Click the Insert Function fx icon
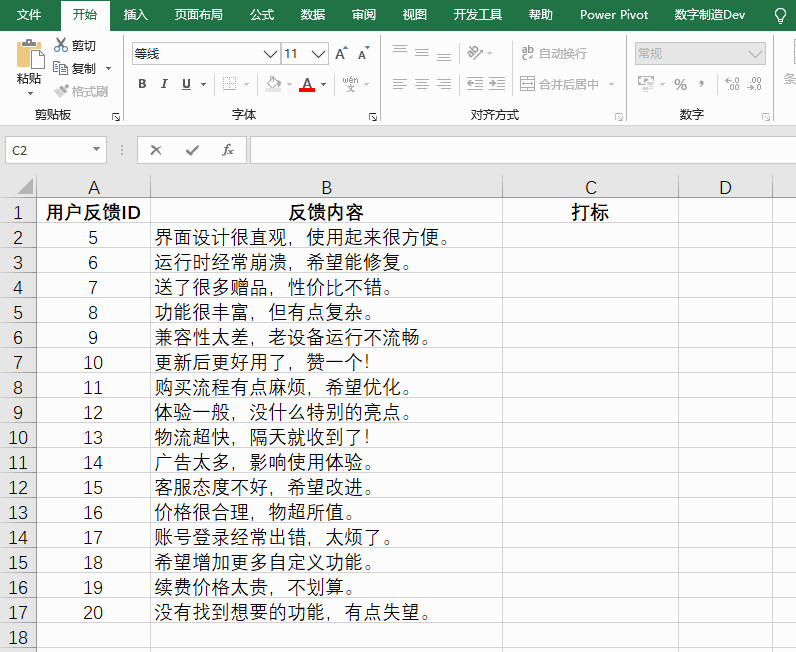The width and height of the screenshot is (796, 652). pos(228,150)
